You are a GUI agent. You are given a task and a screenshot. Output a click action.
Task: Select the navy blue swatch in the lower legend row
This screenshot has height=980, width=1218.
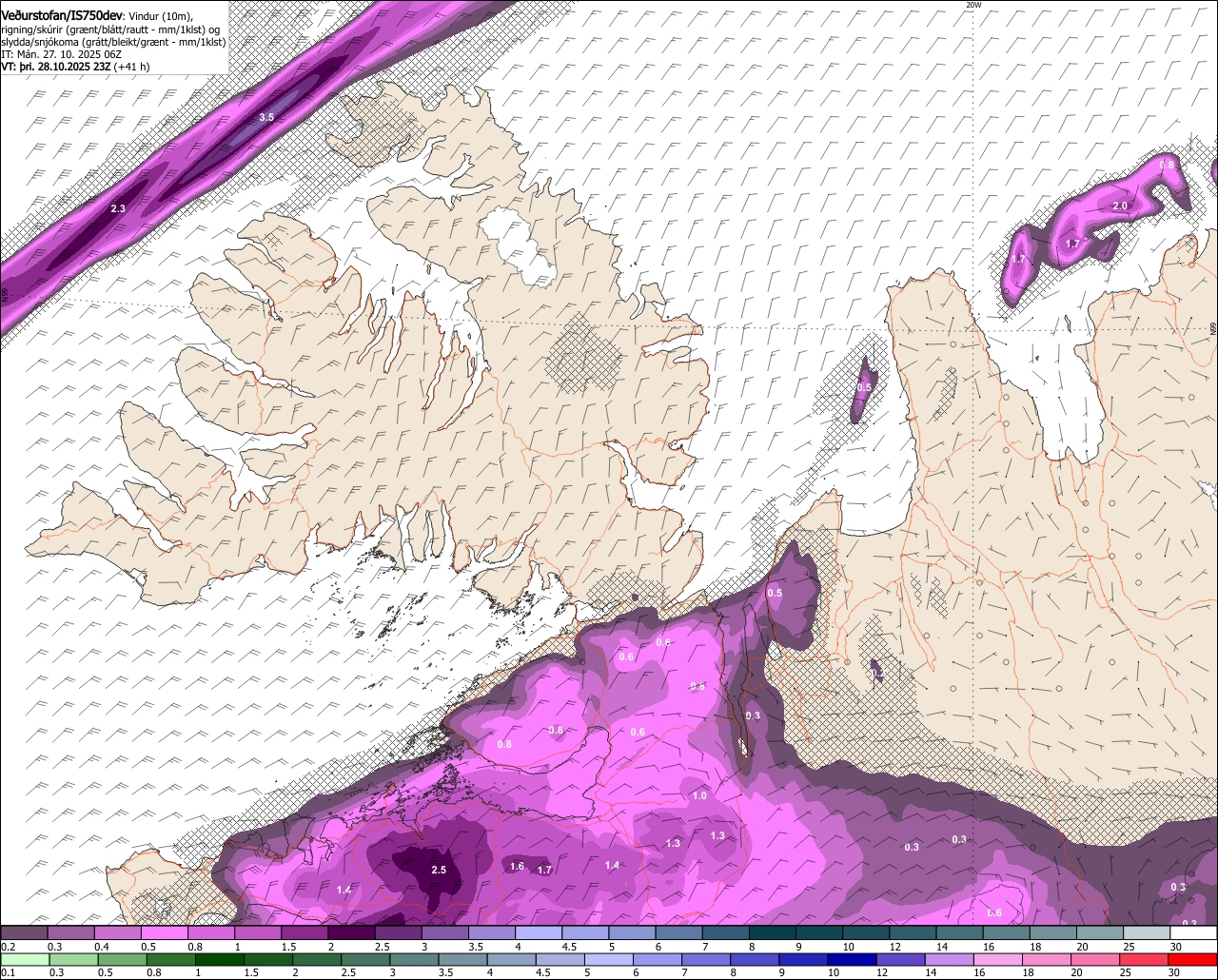pyautogui.click(x=852, y=959)
